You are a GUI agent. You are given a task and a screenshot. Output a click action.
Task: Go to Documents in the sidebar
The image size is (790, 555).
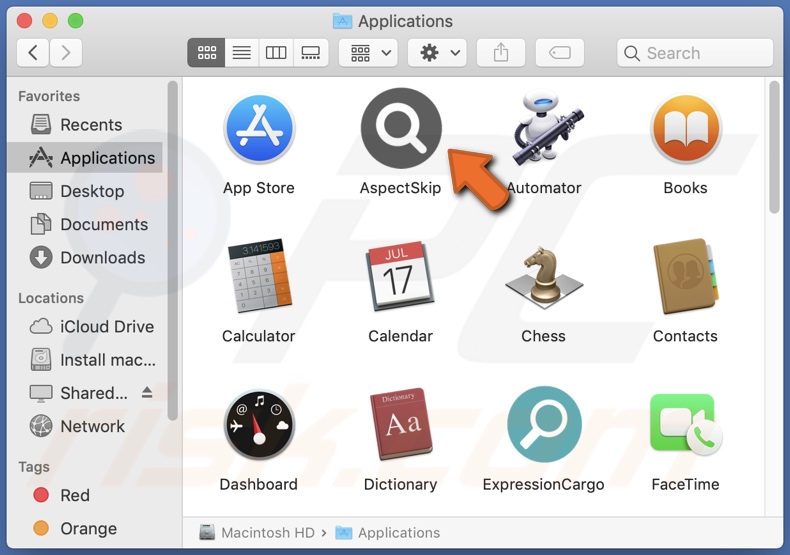85,224
